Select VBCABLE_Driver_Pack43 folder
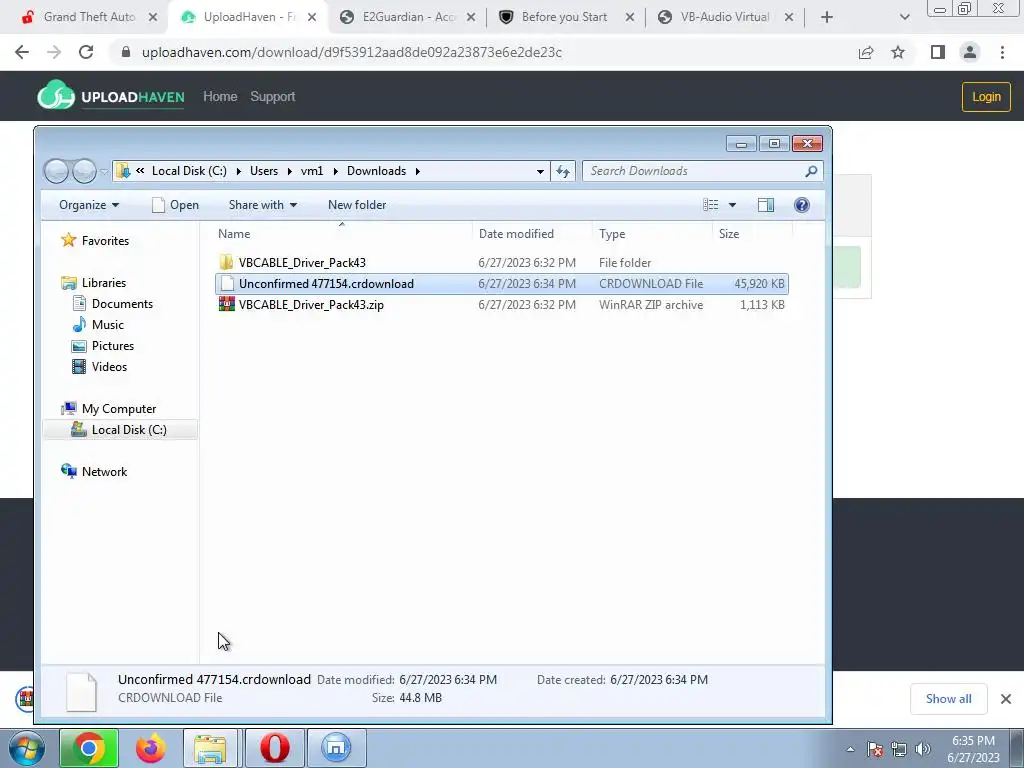 tap(302, 263)
